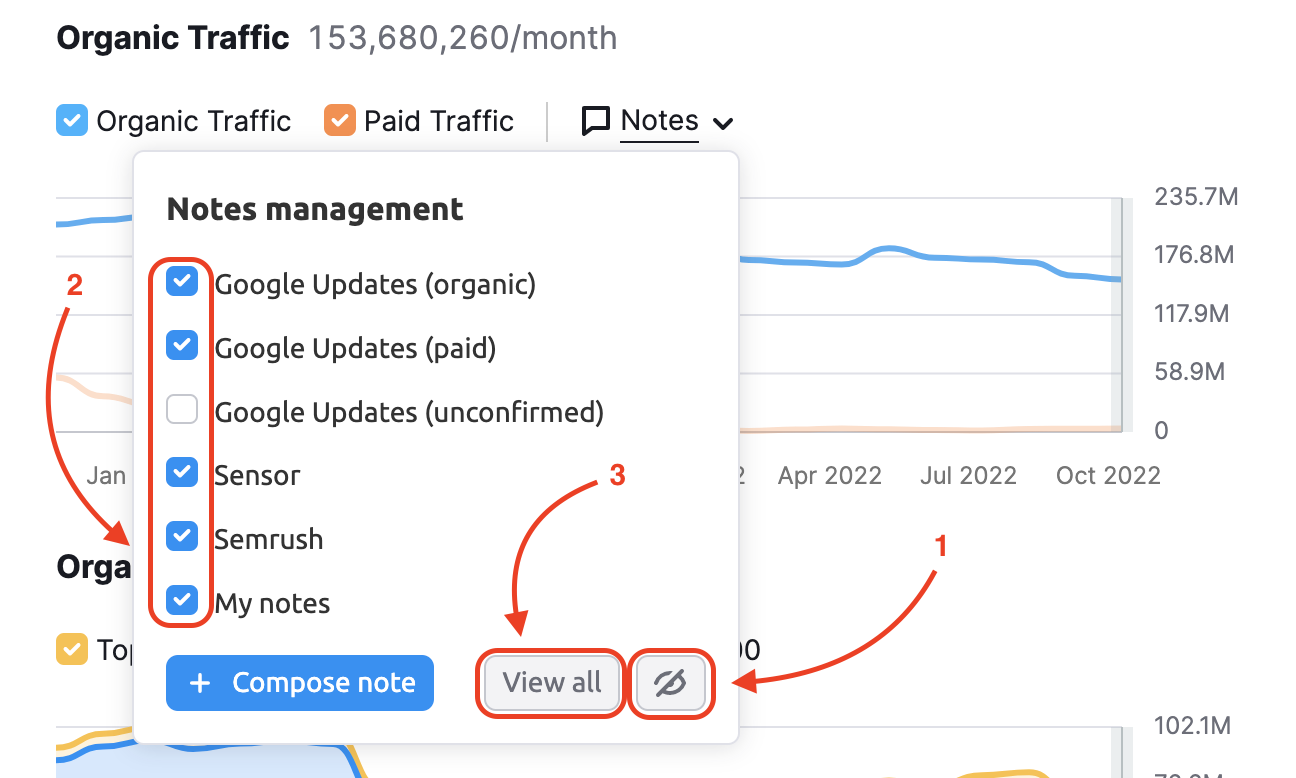Open the View all notes button
Image resolution: width=1296 pixels, height=778 pixels.
coord(552,683)
